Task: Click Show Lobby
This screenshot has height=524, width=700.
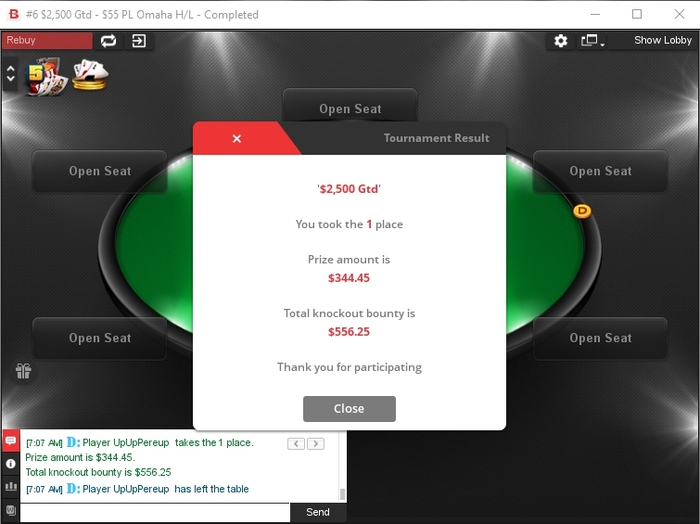Action: click(x=663, y=40)
